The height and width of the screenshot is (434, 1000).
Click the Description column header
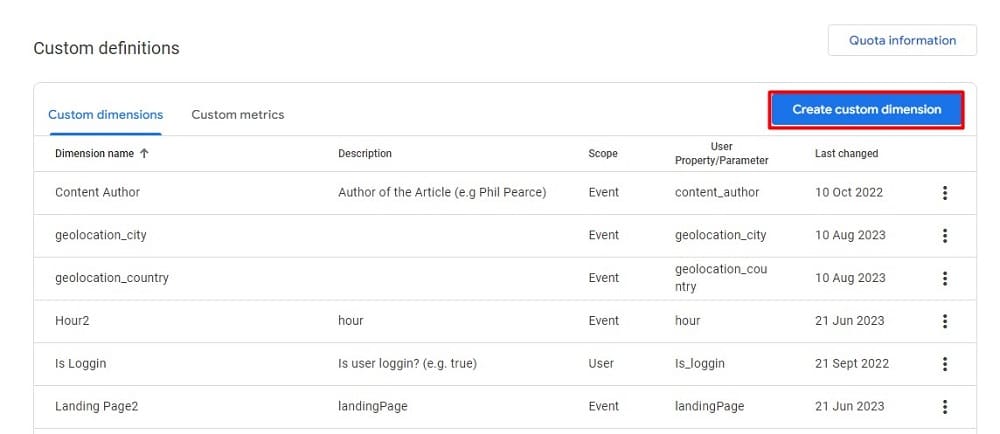(365, 154)
